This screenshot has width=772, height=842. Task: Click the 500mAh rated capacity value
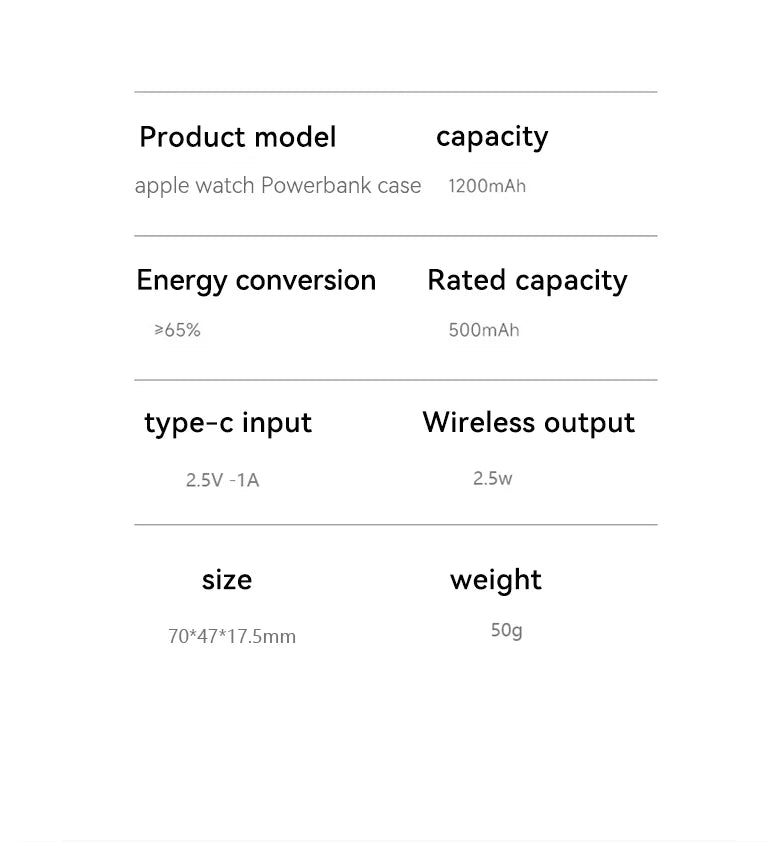click(x=484, y=330)
